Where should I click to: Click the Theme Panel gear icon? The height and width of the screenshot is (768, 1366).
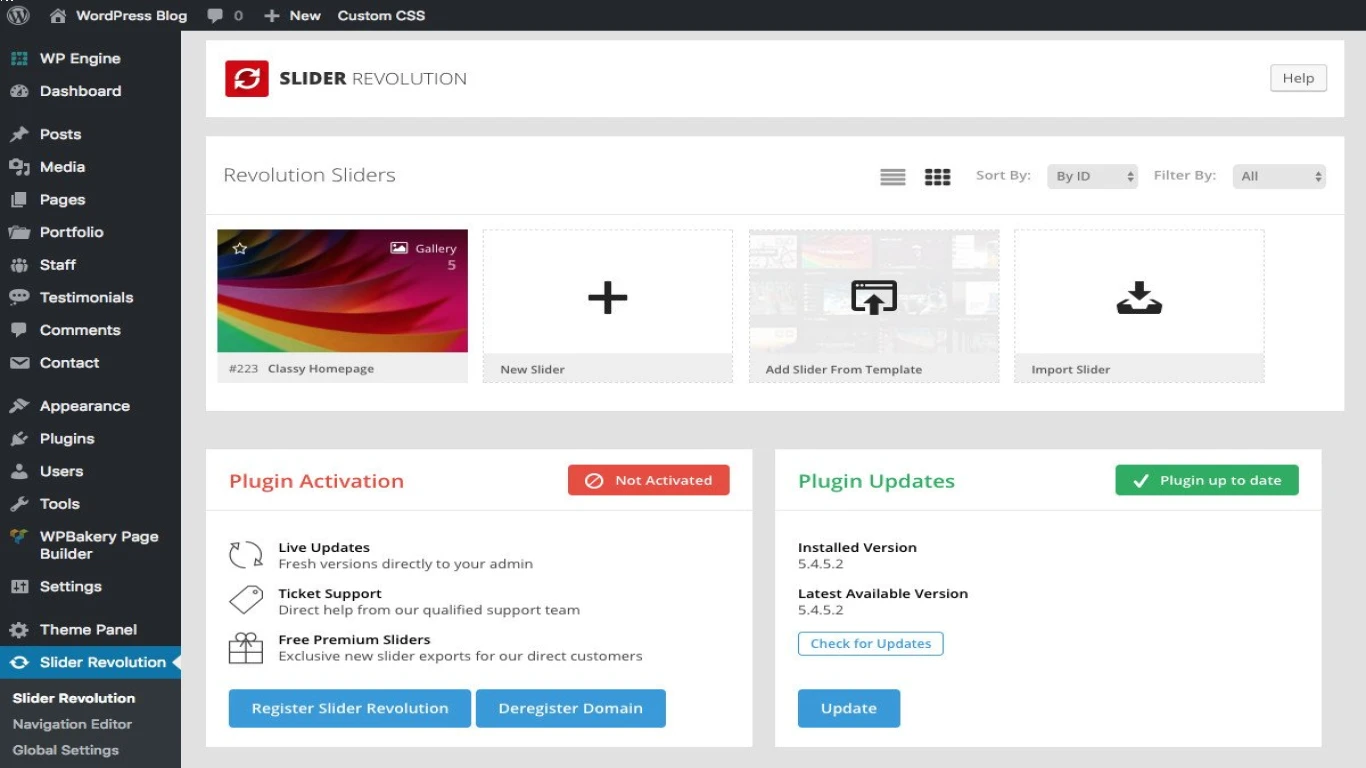pyautogui.click(x=19, y=630)
